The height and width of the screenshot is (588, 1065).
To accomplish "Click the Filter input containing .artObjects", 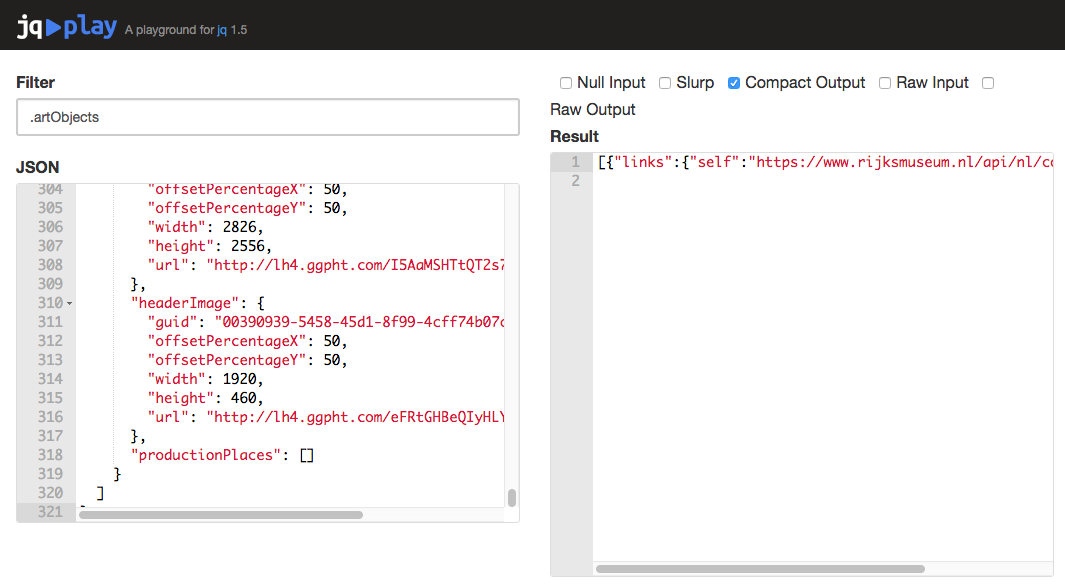I will pos(266,117).
